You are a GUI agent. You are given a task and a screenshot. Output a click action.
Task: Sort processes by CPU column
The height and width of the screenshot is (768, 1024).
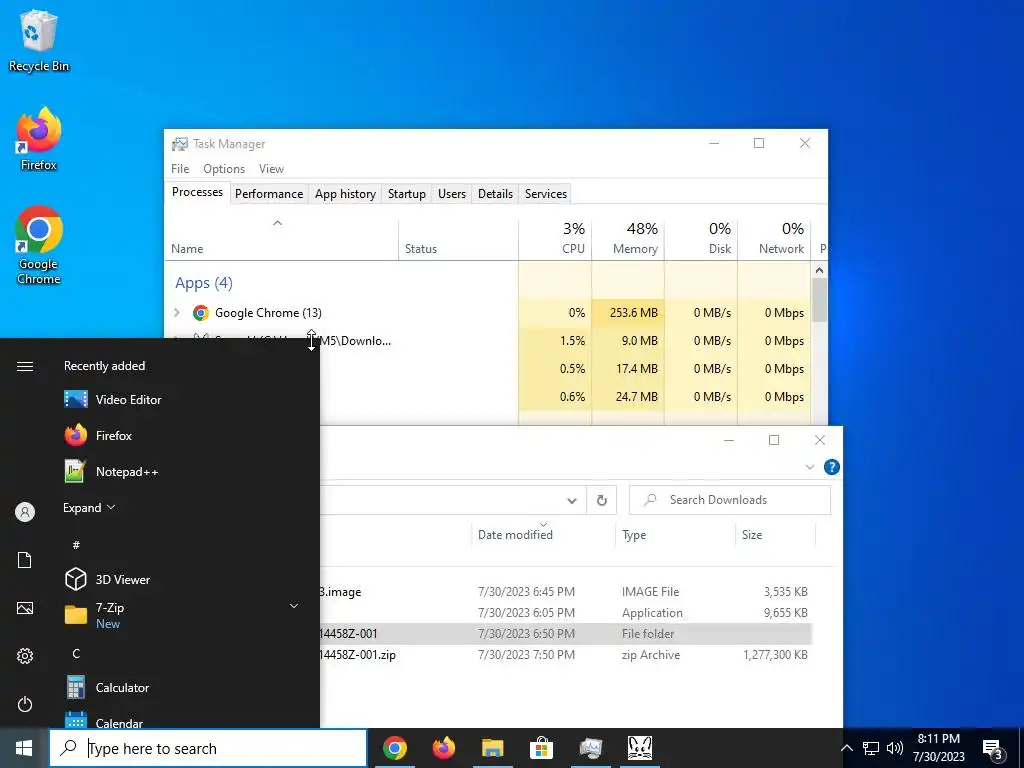point(555,239)
